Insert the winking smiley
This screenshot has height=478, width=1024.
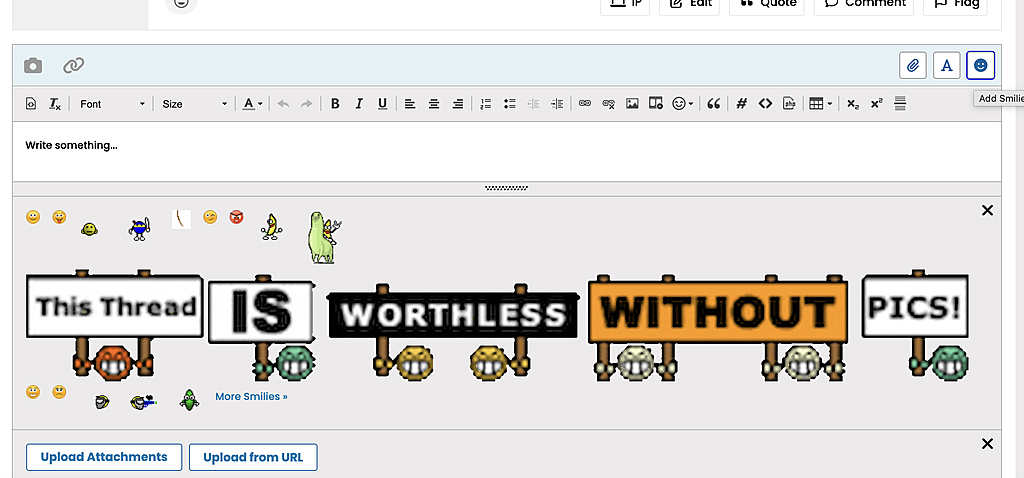[x=210, y=217]
